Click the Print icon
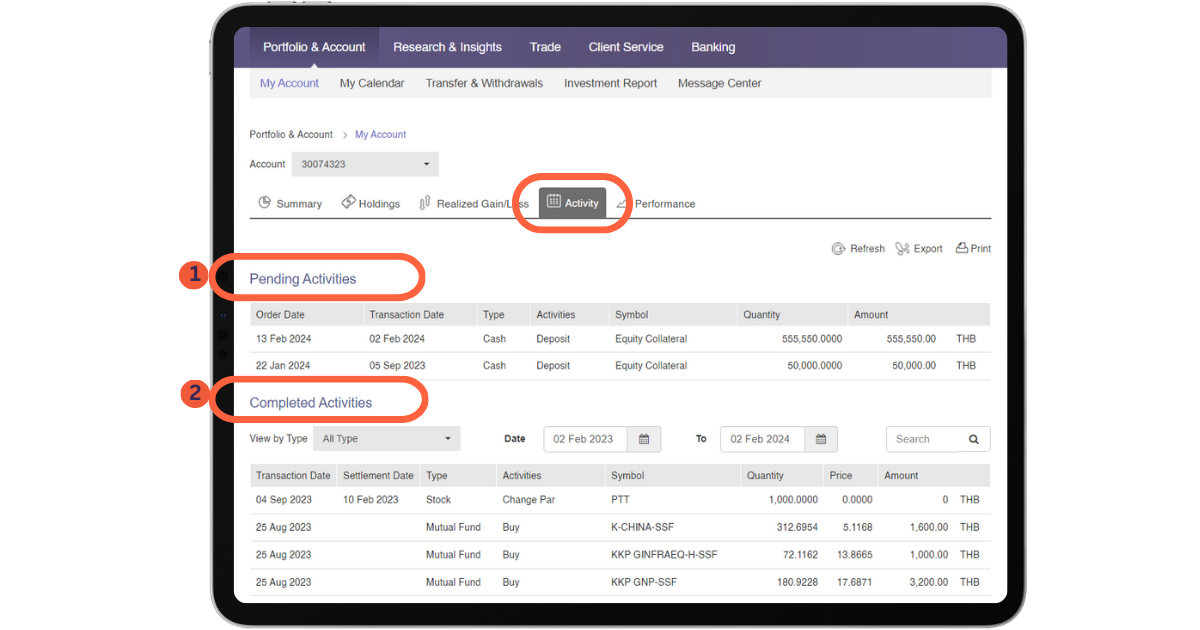Image resolution: width=1200 pixels, height=630 pixels. (x=962, y=248)
